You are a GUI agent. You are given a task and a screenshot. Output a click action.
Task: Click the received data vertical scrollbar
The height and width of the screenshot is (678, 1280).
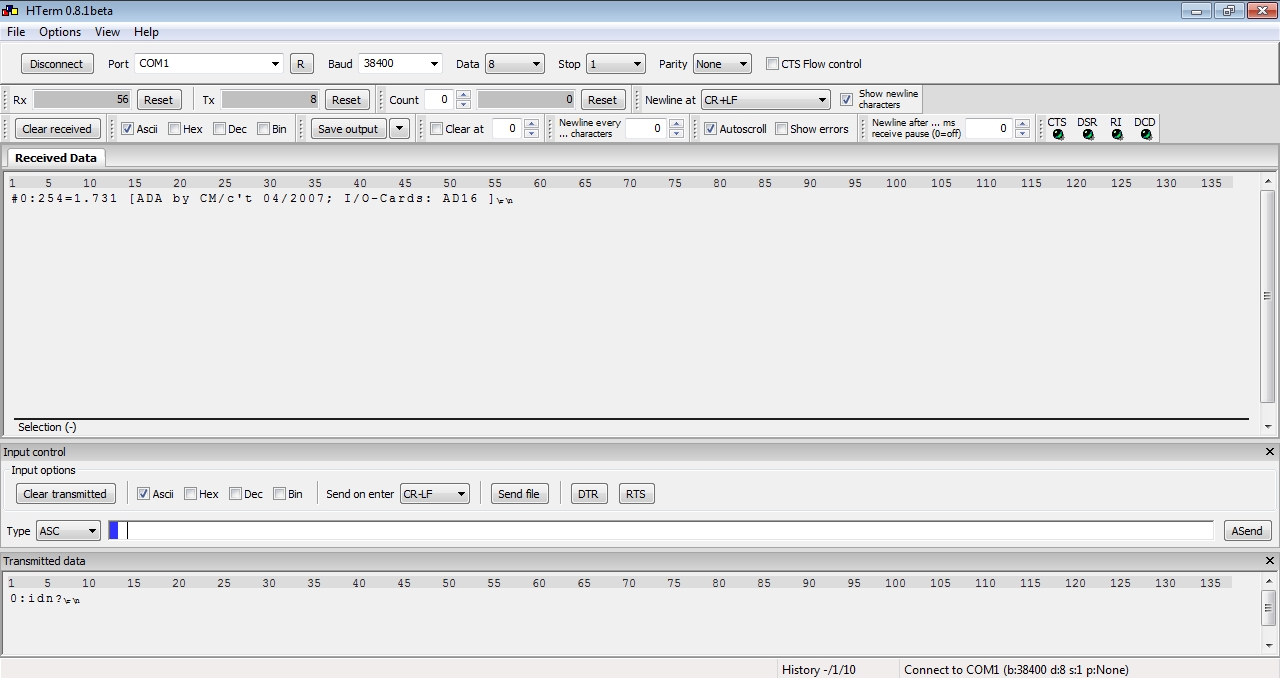1268,304
